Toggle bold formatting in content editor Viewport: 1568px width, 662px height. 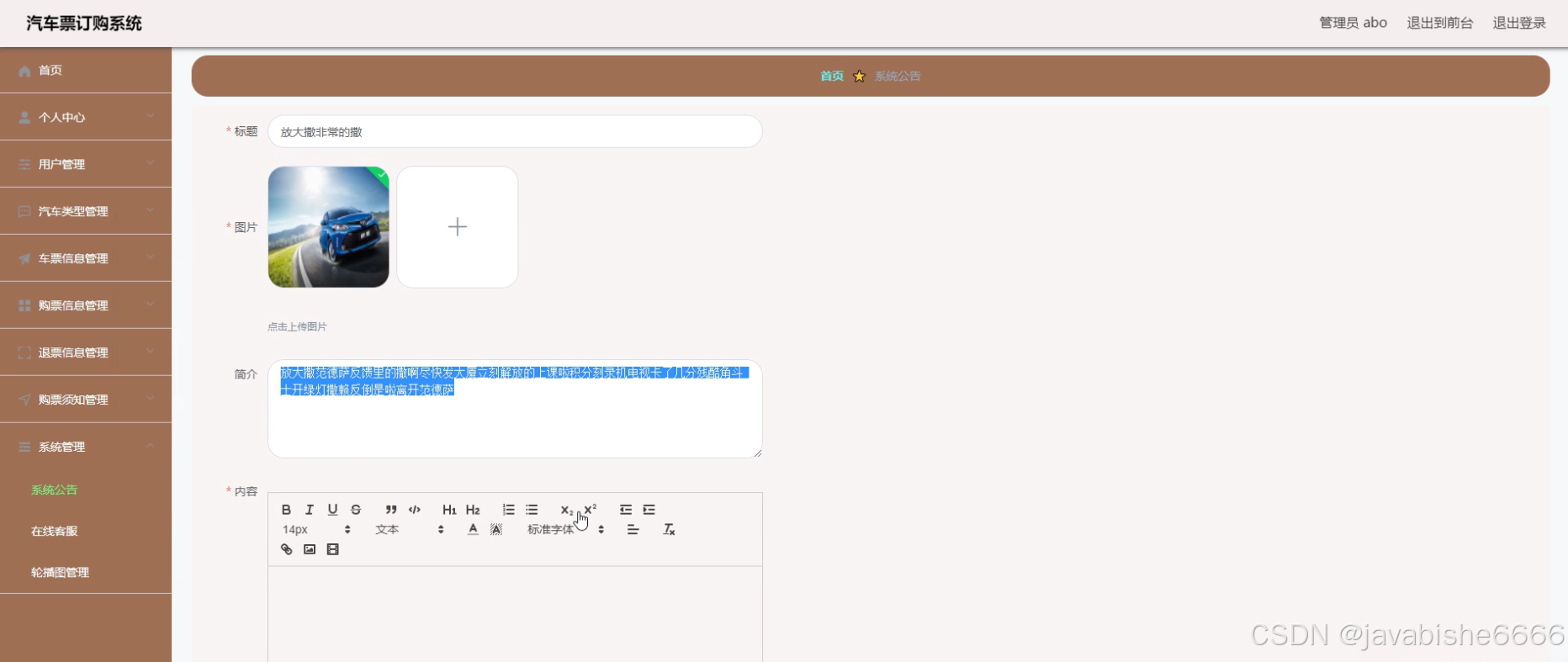(286, 510)
